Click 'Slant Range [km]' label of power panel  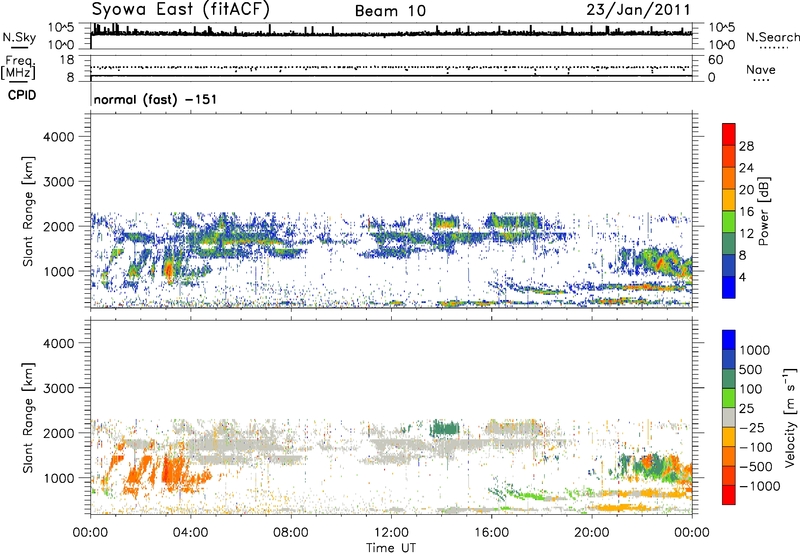28,211
